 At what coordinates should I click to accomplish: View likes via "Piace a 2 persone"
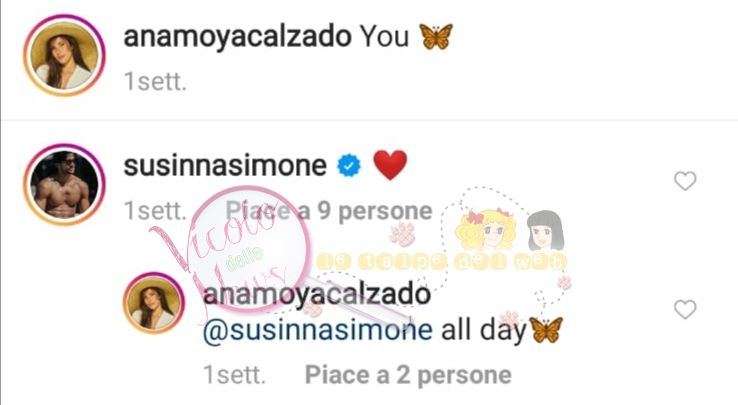(408, 375)
